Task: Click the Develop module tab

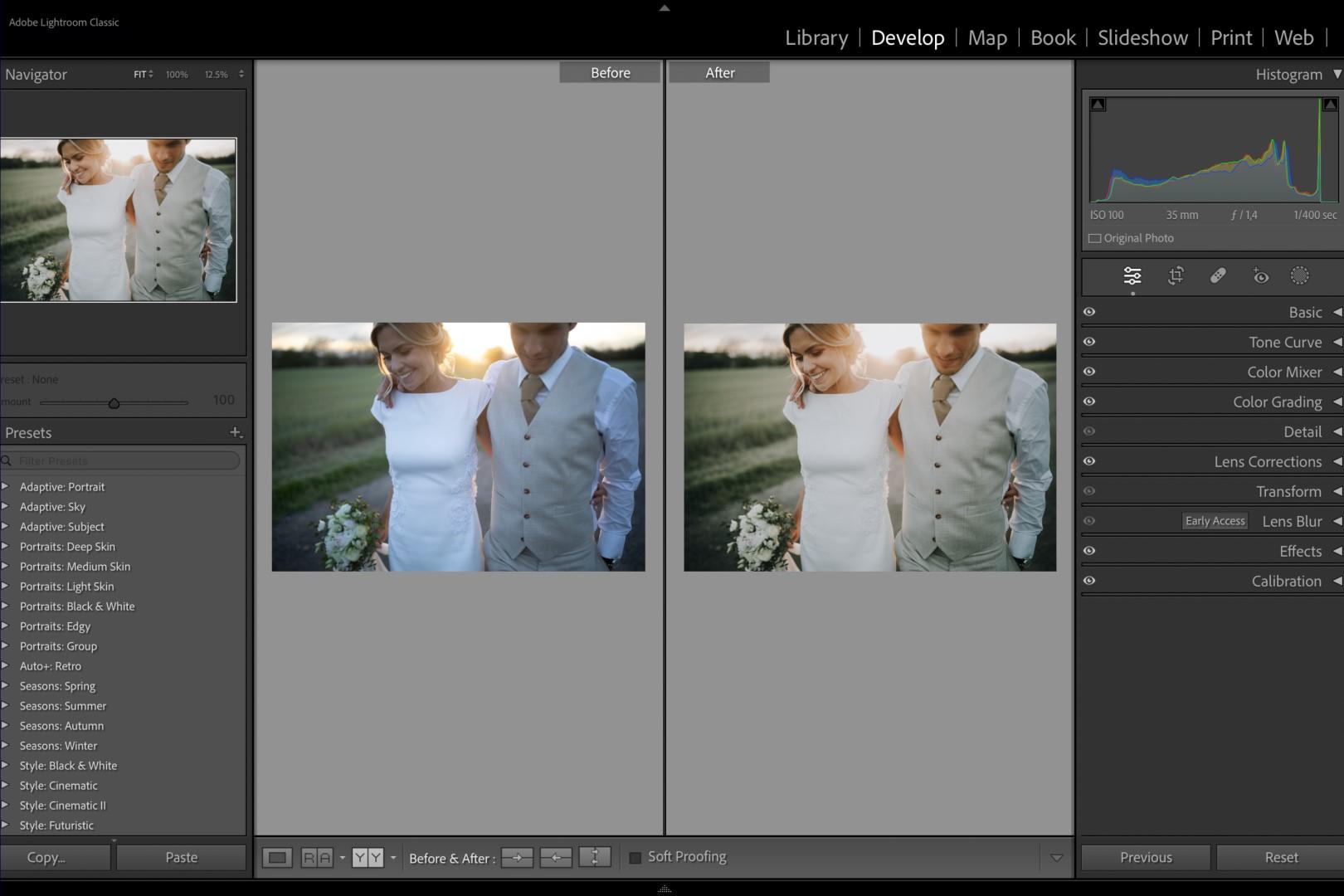Action: [x=908, y=37]
